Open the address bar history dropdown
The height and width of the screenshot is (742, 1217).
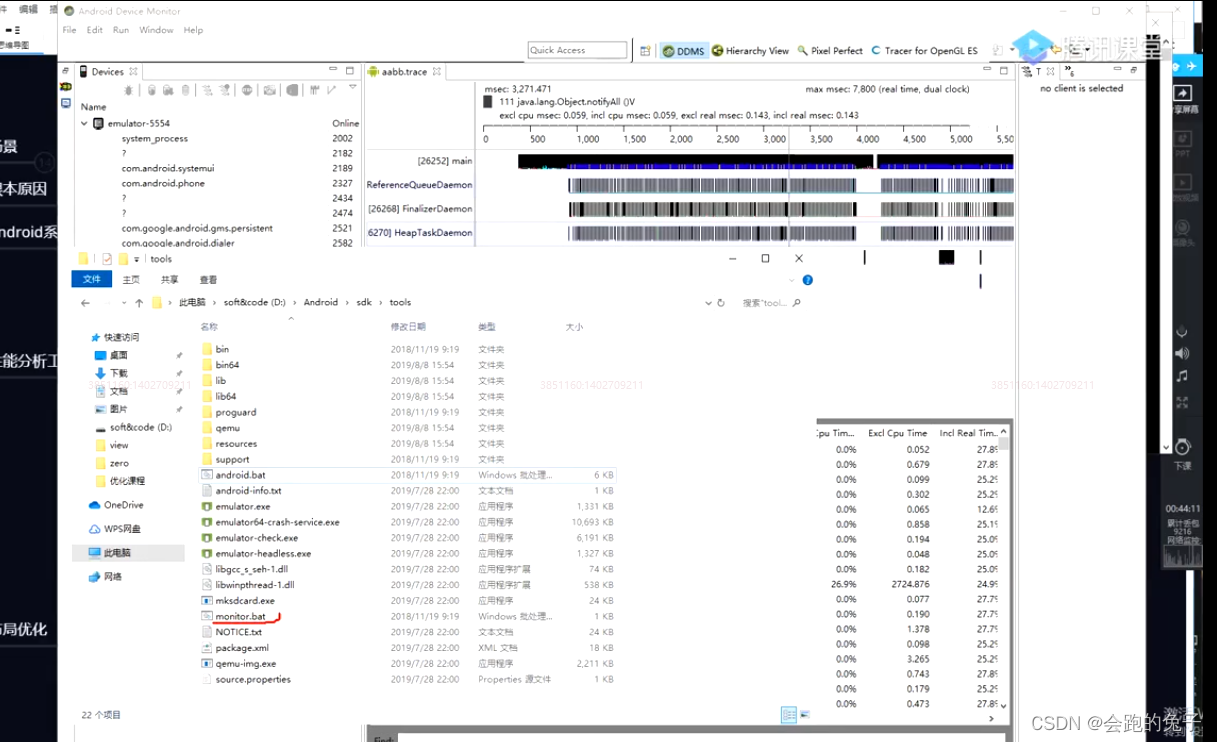[708, 302]
